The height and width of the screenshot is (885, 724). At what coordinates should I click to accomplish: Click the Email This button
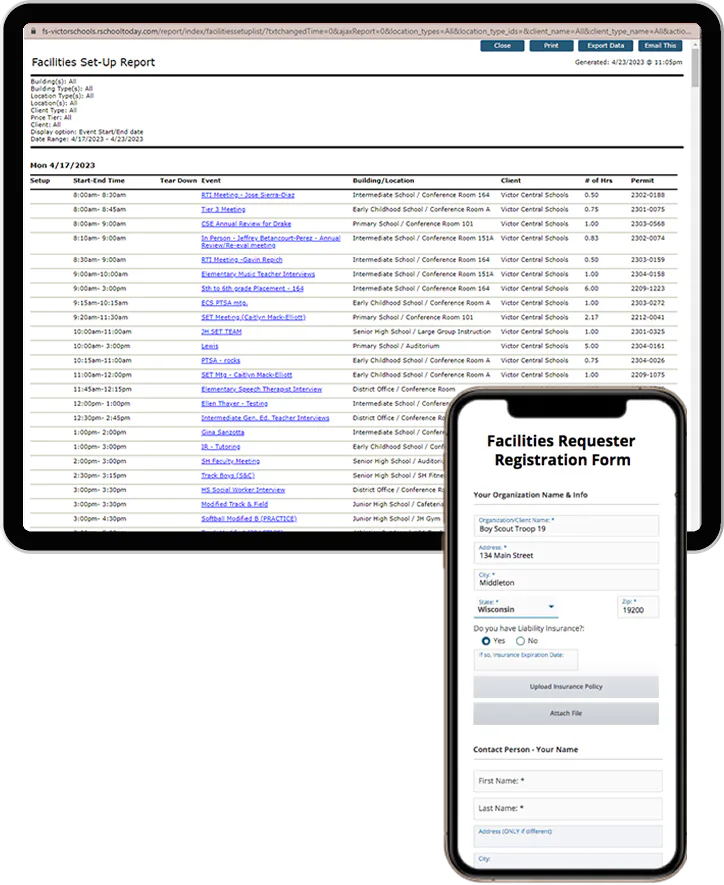point(660,46)
